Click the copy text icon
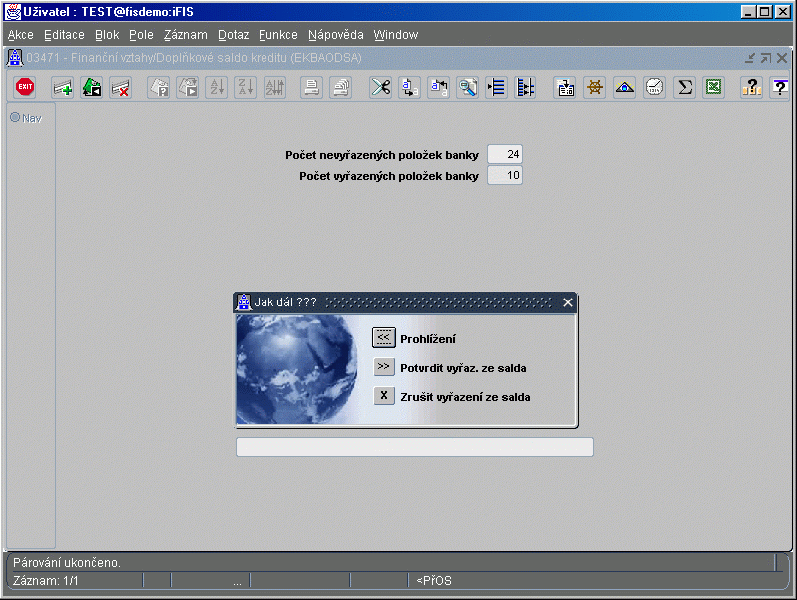Image resolution: width=797 pixels, height=600 pixels. pyautogui.click(x=410, y=87)
